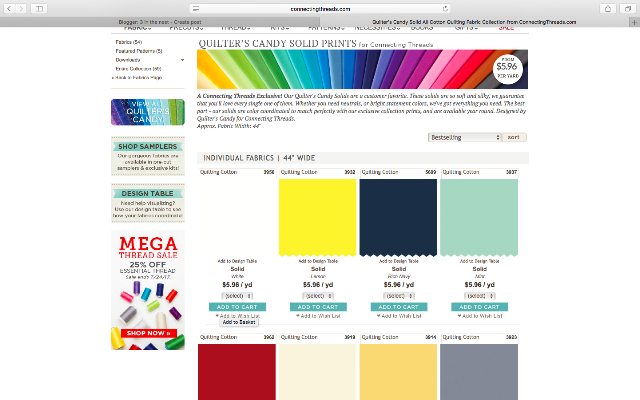The width and height of the screenshot is (640, 400).
Task: Select the Rich Navy fabric swatch
Action: point(398,218)
